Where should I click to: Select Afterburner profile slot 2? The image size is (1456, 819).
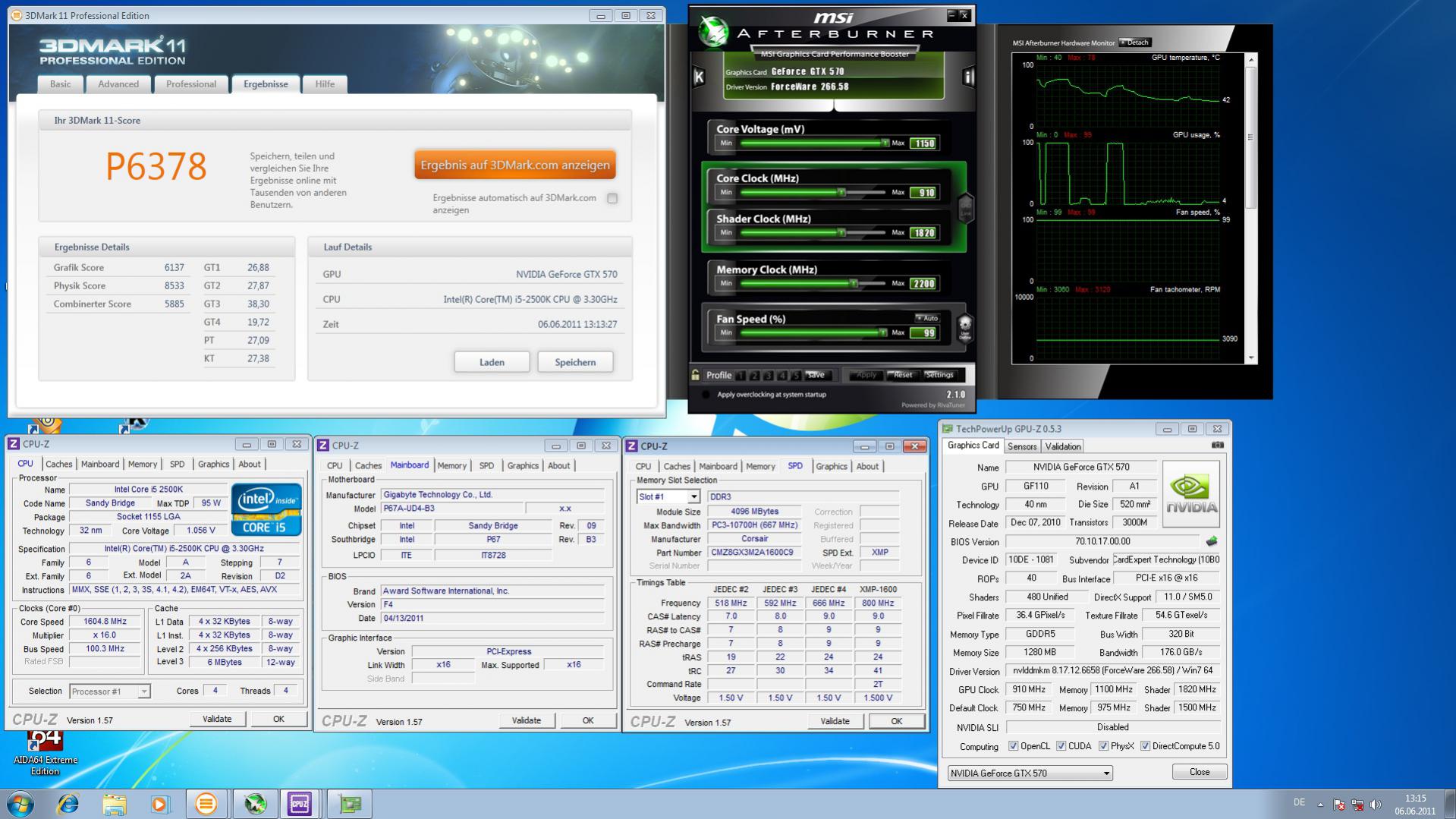tap(755, 376)
